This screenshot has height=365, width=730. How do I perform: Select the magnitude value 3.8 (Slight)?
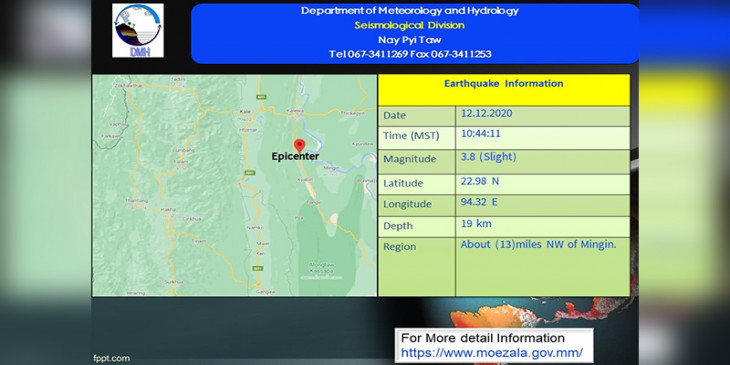[x=489, y=157]
